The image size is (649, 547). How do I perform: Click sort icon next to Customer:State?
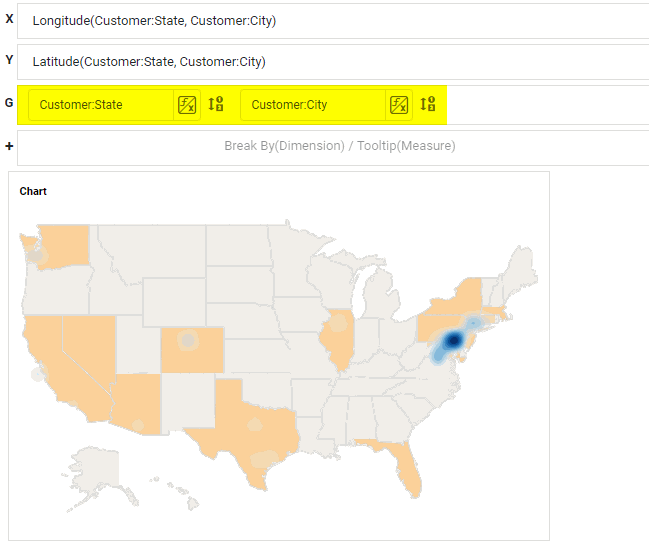tap(215, 105)
